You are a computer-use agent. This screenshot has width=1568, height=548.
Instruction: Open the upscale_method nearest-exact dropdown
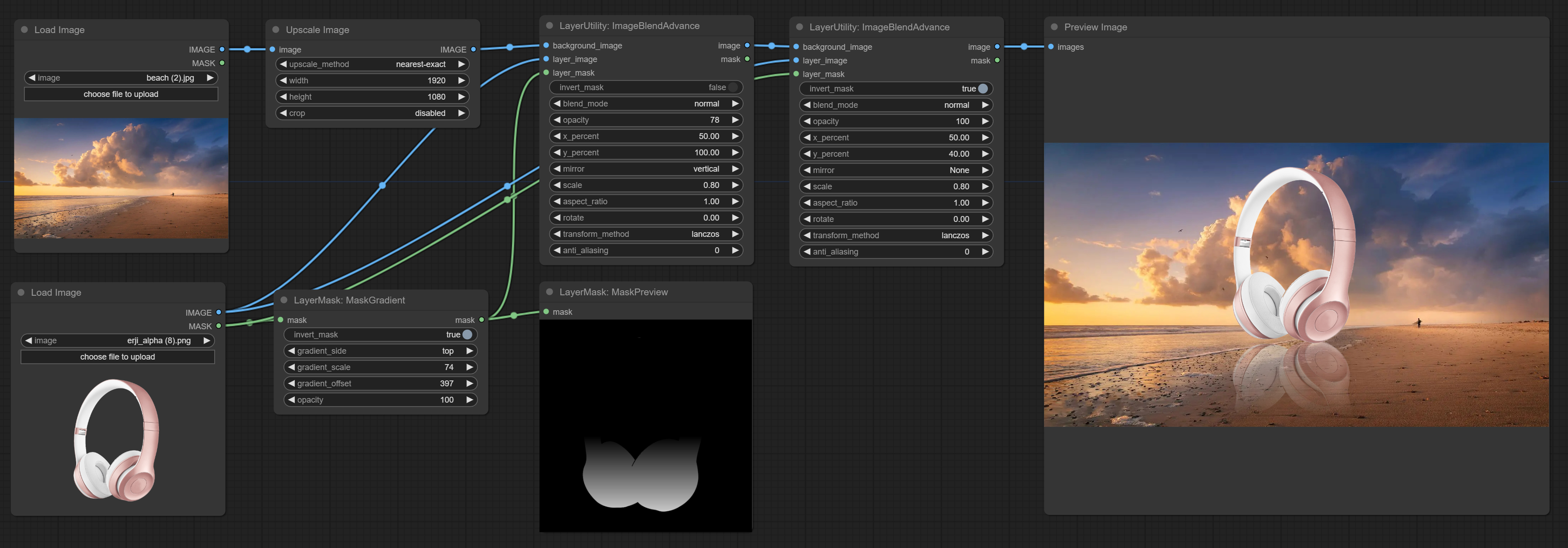371,64
